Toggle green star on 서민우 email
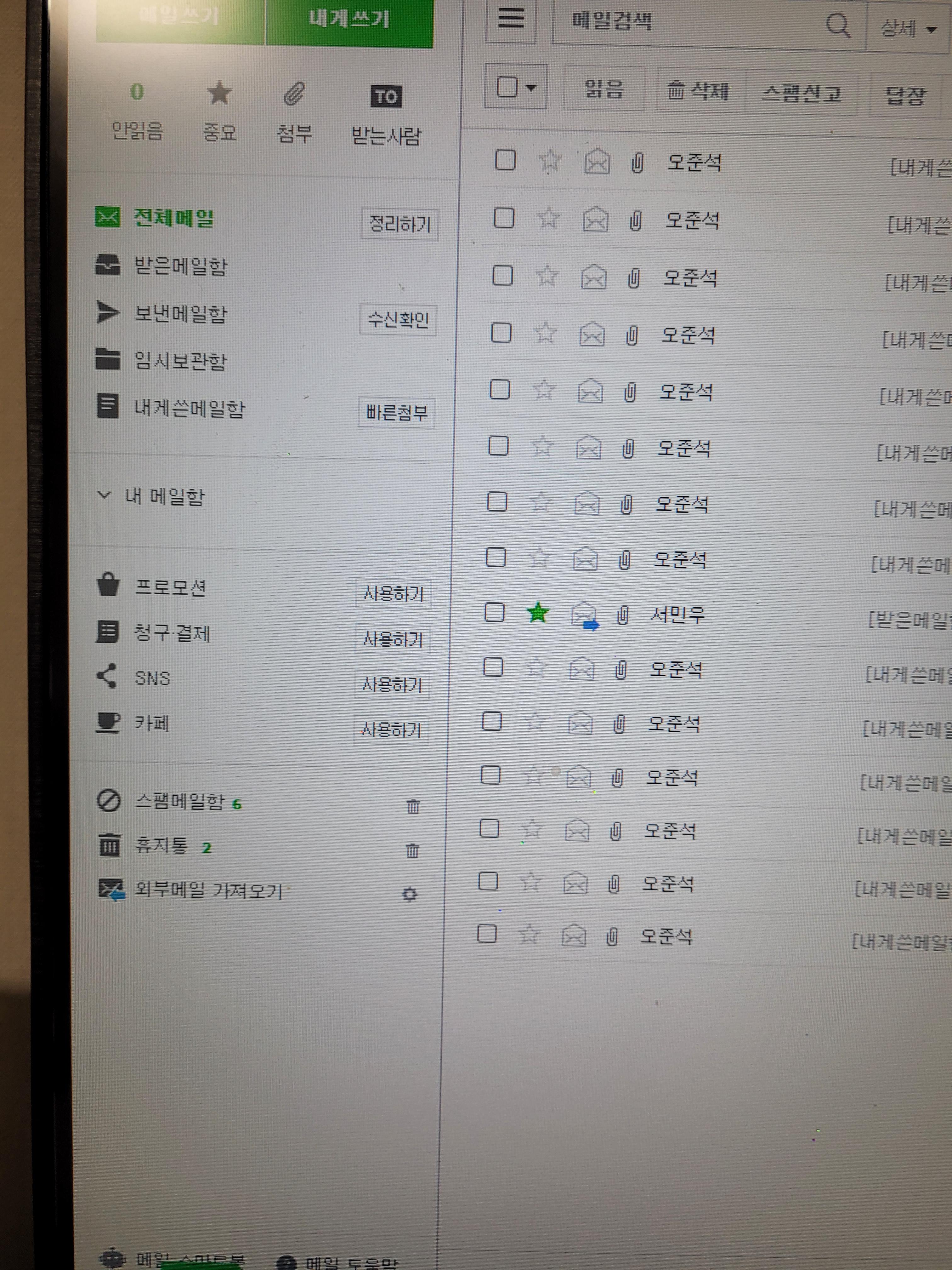The image size is (952, 1270). tap(538, 613)
